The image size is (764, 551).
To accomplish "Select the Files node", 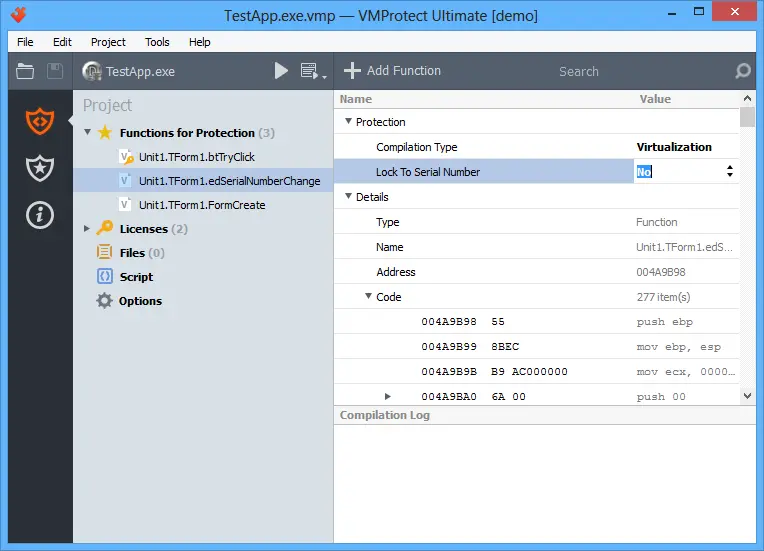I will point(142,253).
